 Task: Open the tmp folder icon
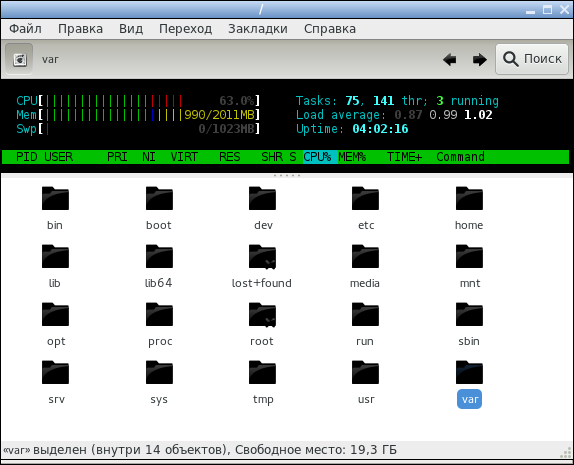click(262, 372)
